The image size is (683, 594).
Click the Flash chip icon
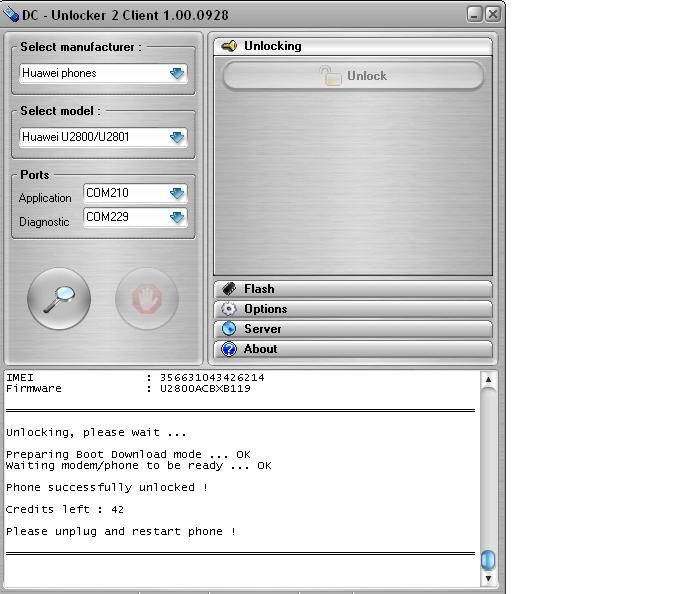point(229,289)
